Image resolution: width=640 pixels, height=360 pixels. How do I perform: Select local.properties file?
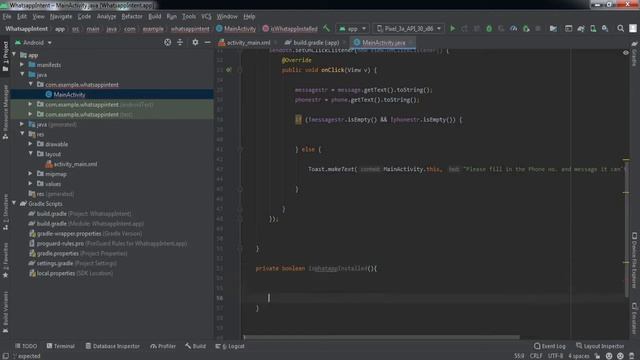click(56, 273)
